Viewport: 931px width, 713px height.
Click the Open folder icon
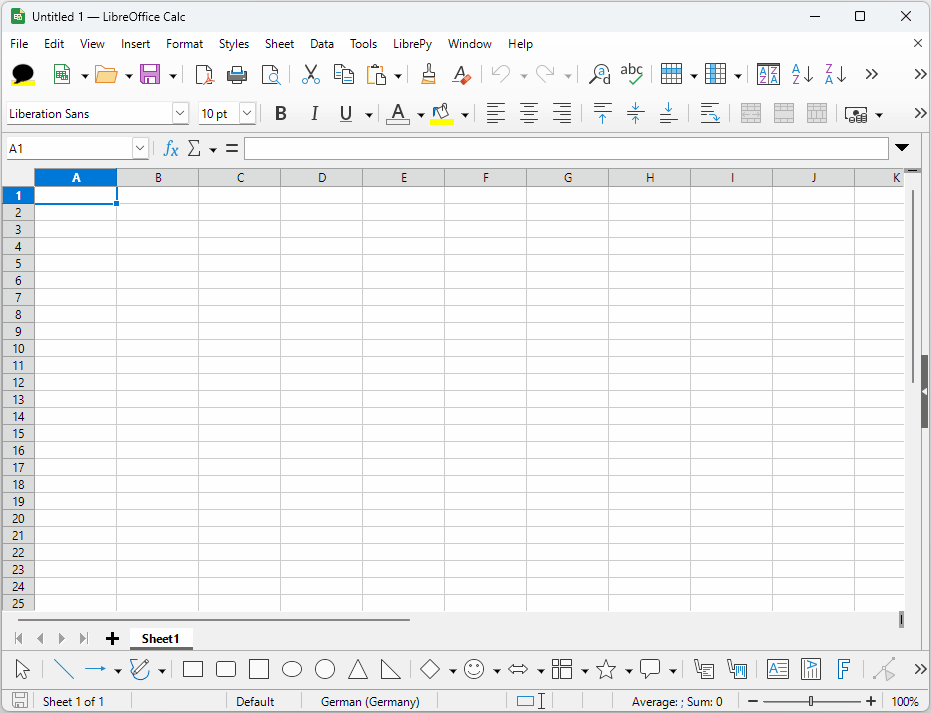[x=106, y=75]
